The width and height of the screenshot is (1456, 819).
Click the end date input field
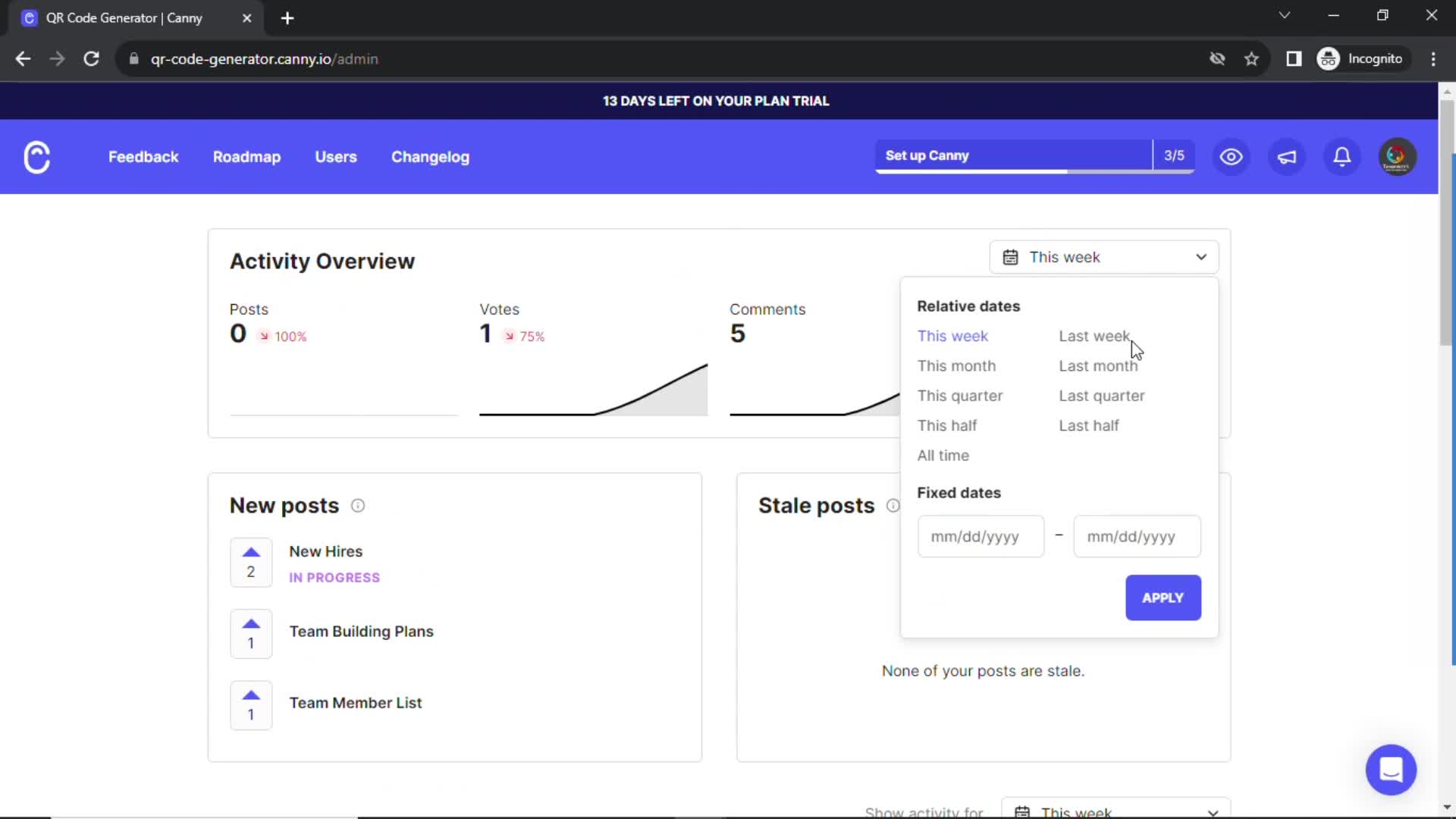(1137, 536)
